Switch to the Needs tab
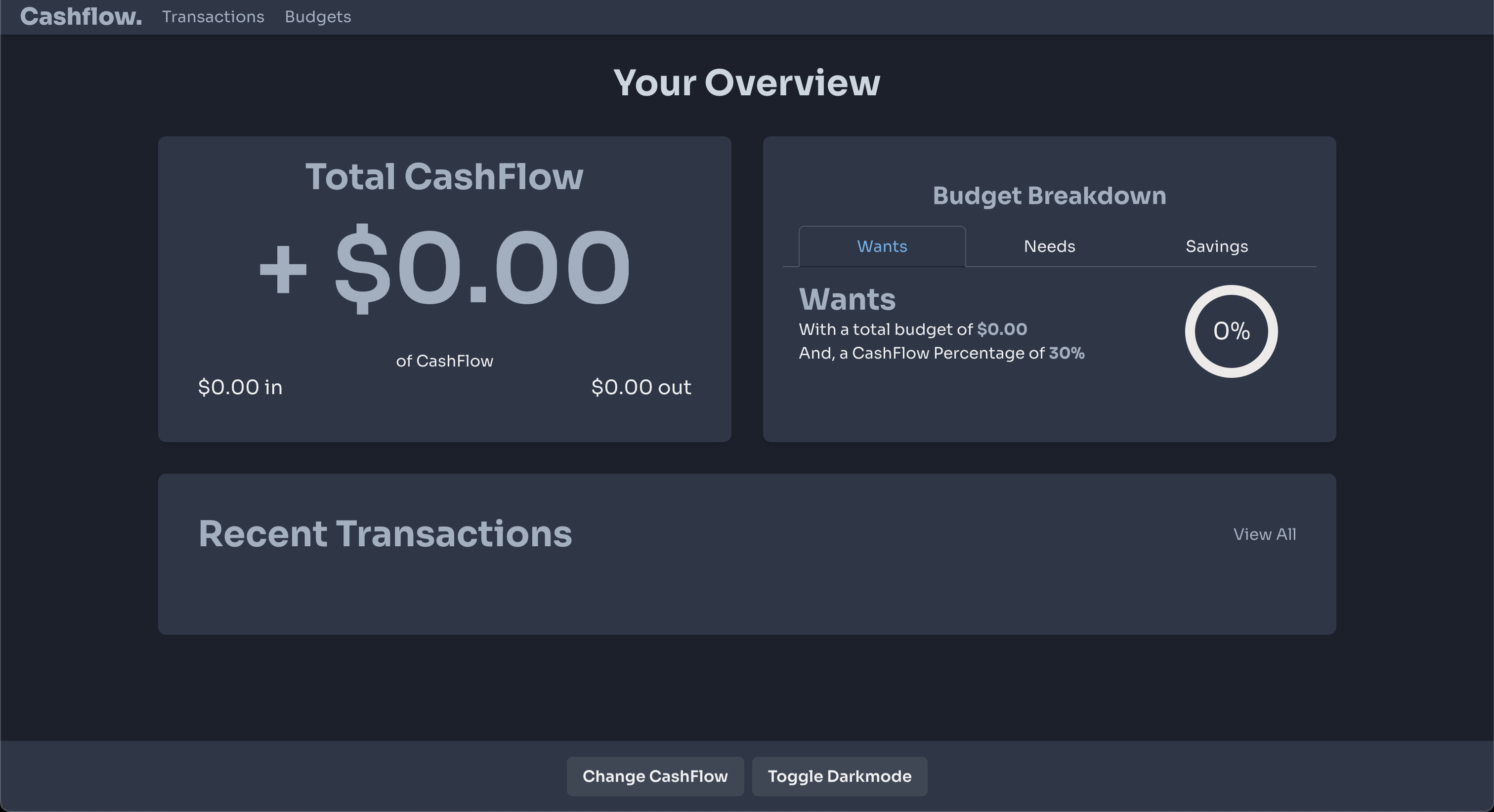Screen dimensions: 1494x812 point(1049,246)
